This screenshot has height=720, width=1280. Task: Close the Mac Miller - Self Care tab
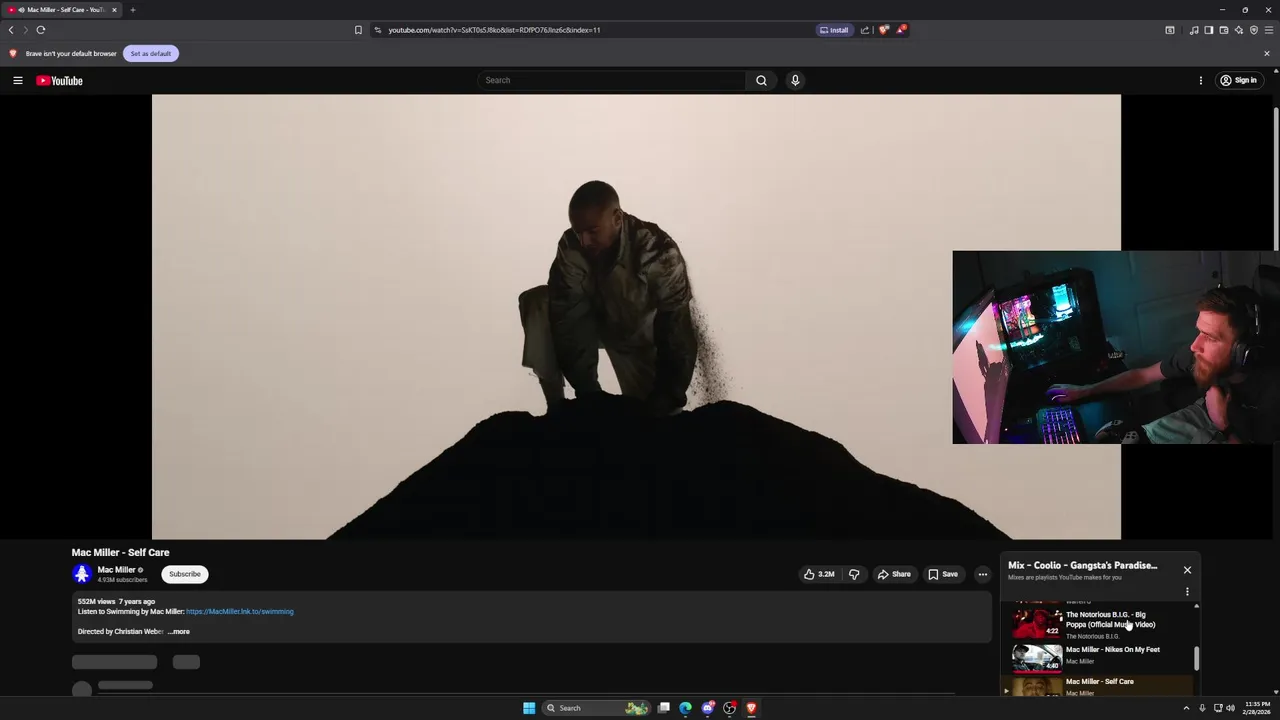(x=114, y=10)
